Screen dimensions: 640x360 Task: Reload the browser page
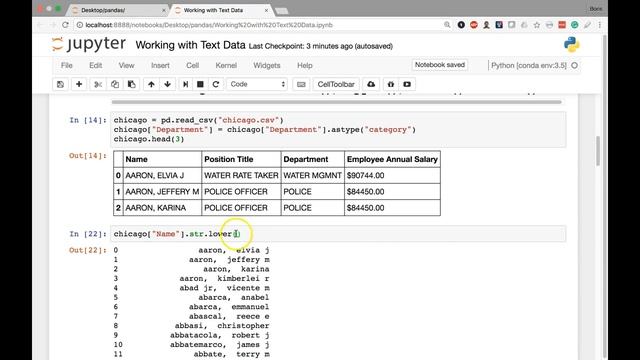click(x=65, y=25)
